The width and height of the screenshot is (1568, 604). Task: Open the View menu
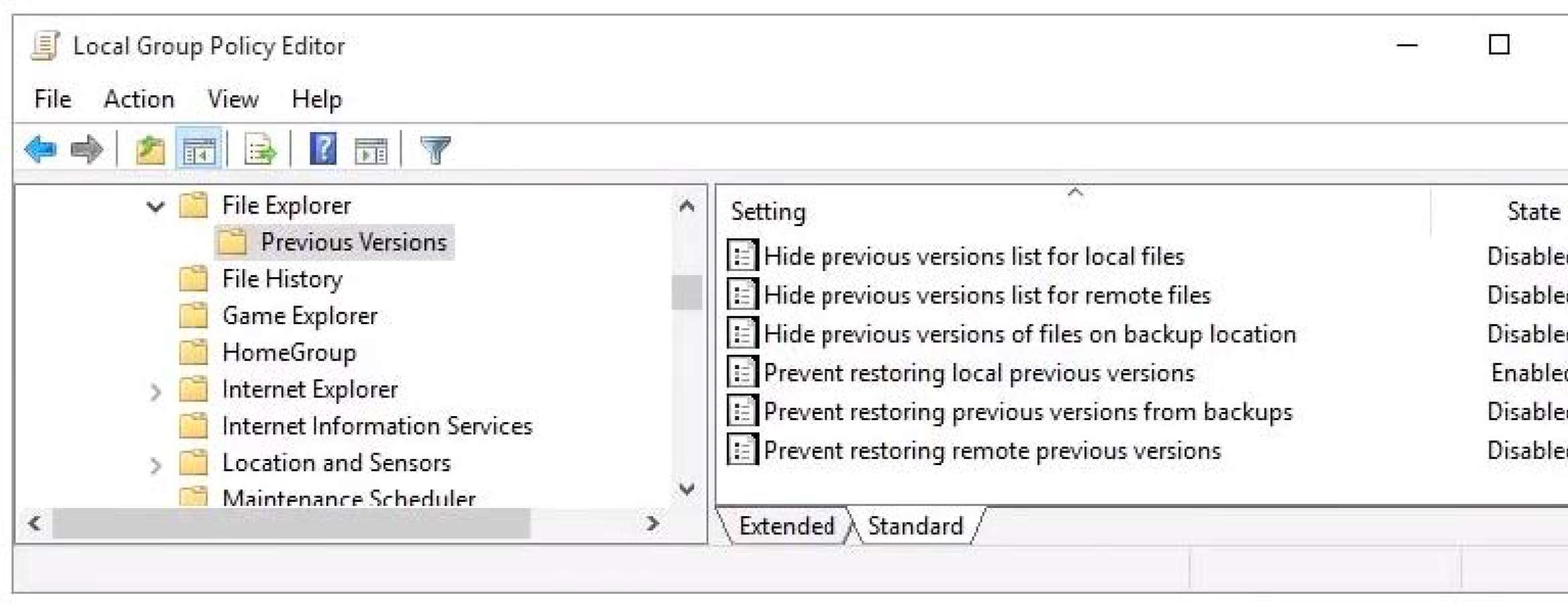[233, 99]
